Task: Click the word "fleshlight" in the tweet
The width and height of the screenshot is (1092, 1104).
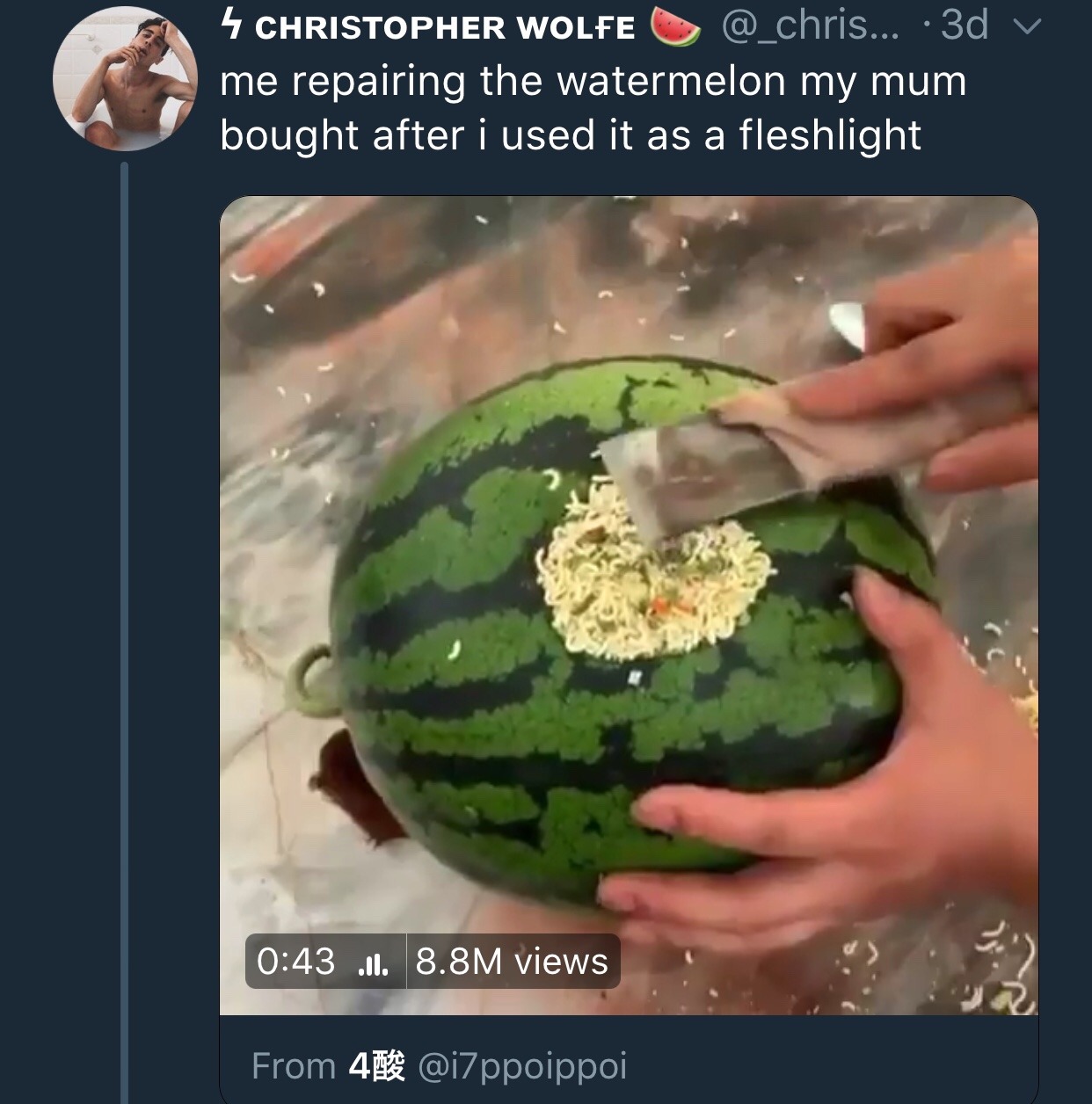Action: click(x=830, y=136)
